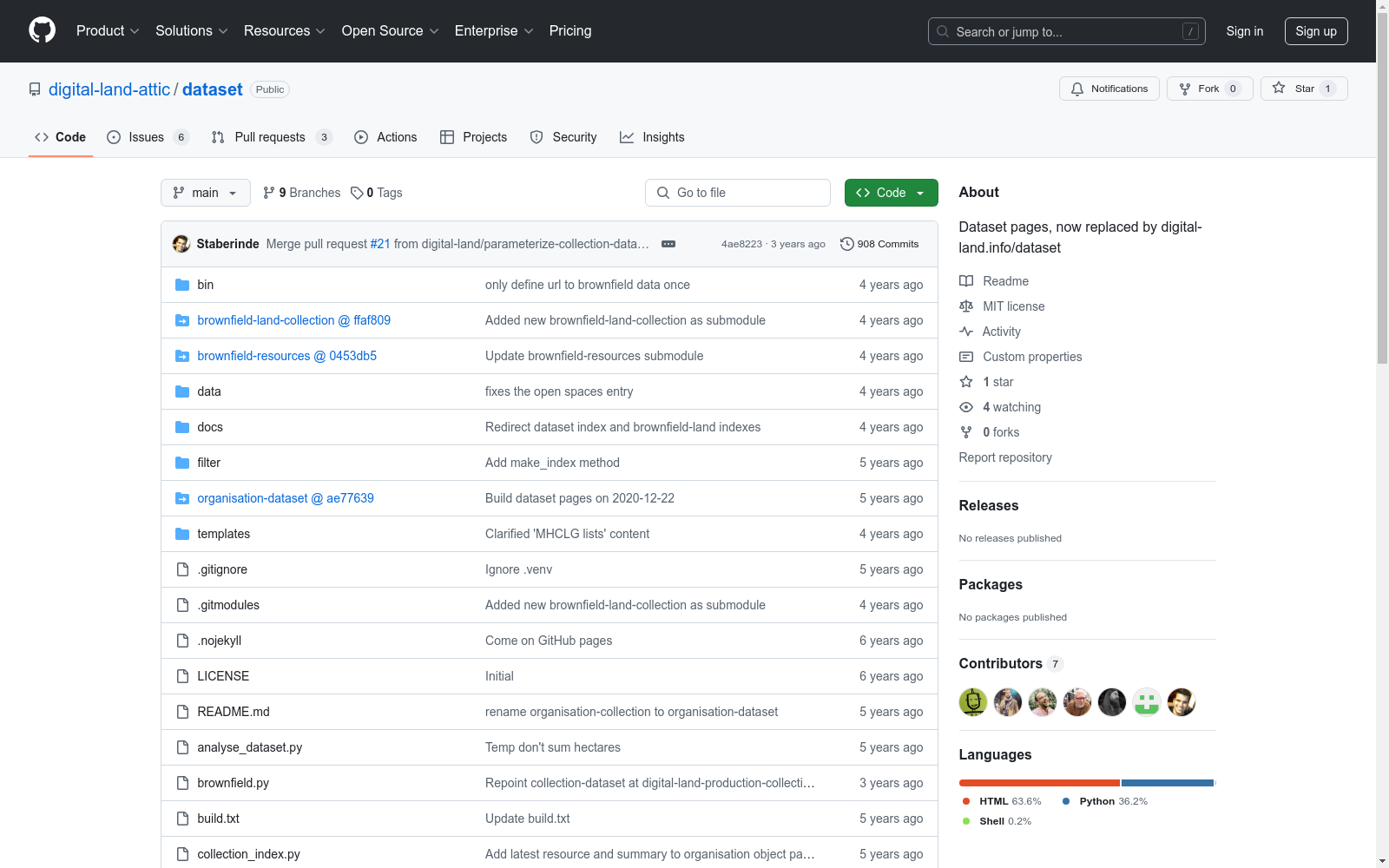
Task: Expand the Open Source menu
Action: coord(391,31)
